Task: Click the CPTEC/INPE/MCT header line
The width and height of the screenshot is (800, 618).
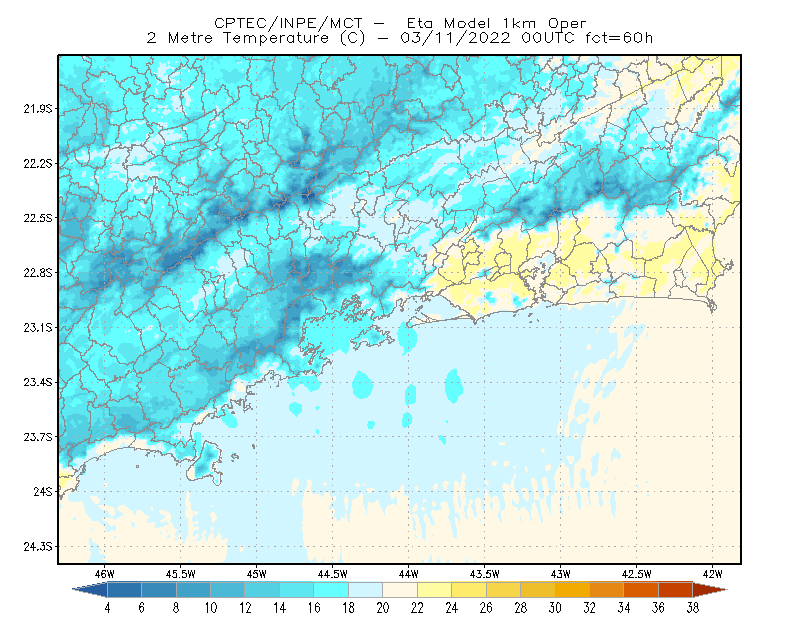Action: [400, 23]
